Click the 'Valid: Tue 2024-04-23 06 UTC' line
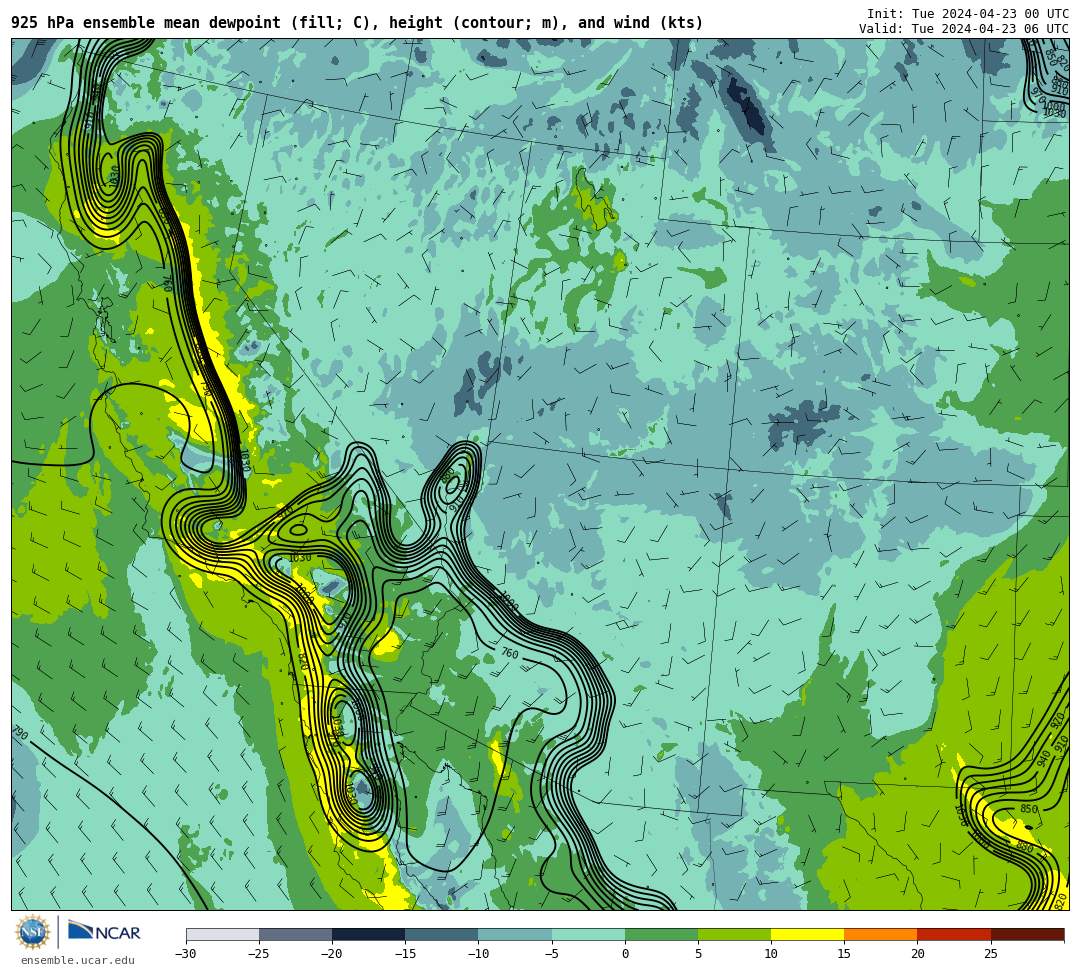1080x973 pixels. pyautogui.click(x=964, y=28)
